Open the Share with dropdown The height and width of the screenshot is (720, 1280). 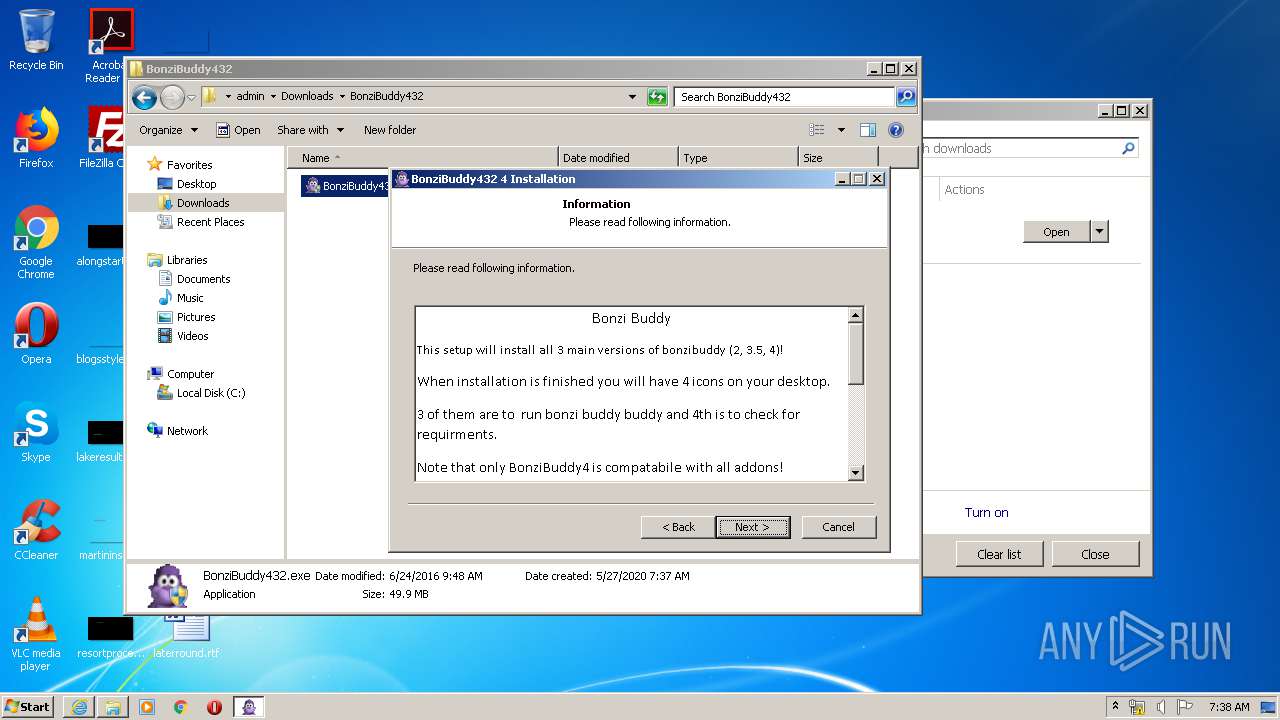point(310,130)
